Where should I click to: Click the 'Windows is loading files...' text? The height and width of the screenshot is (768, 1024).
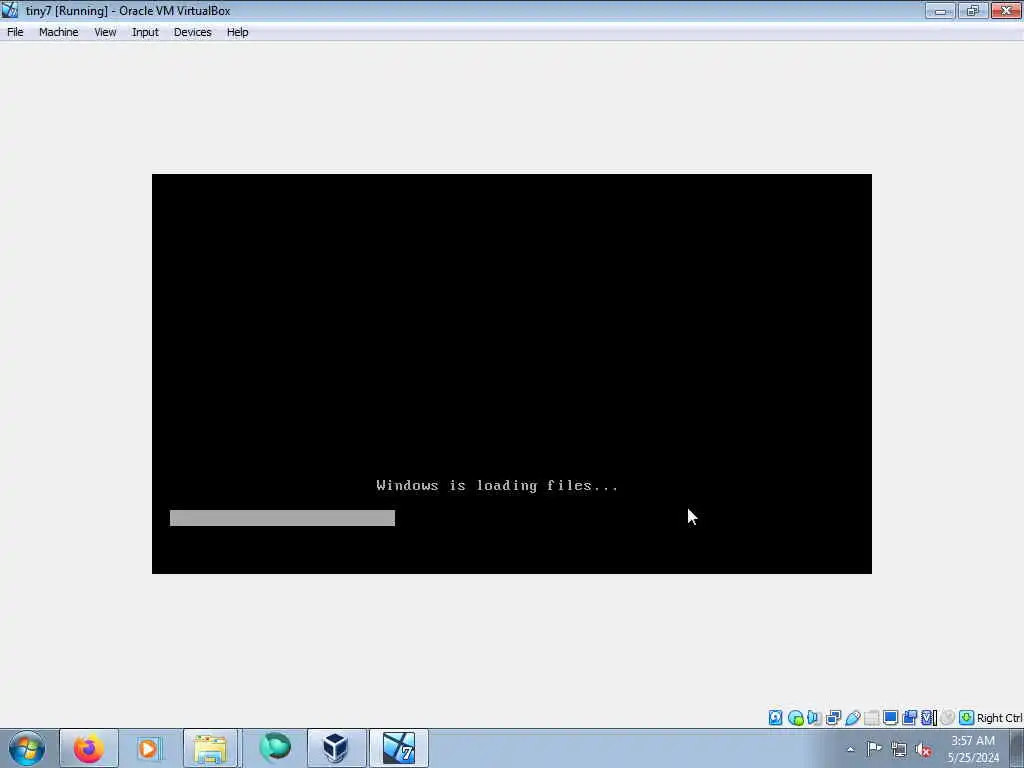(x=497, y=485)
